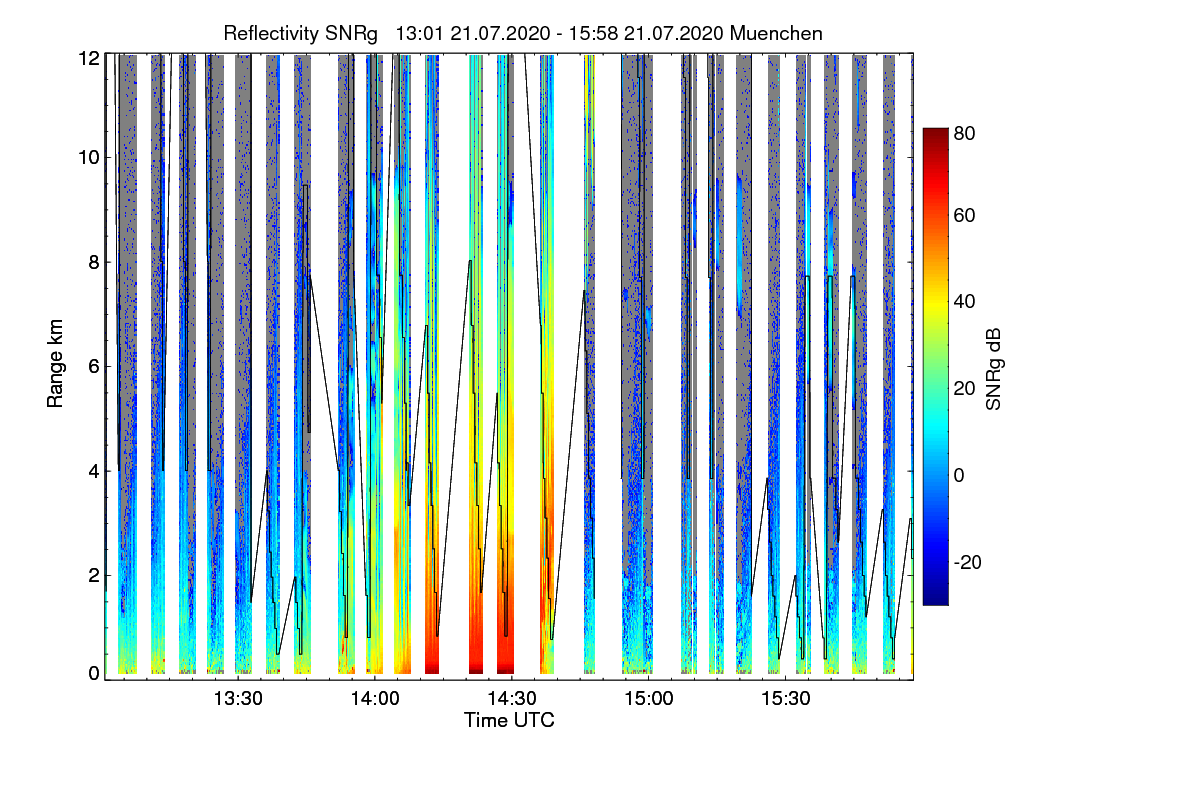
Task: Click the 4 km range tick label
Action: tap(94, 470)
